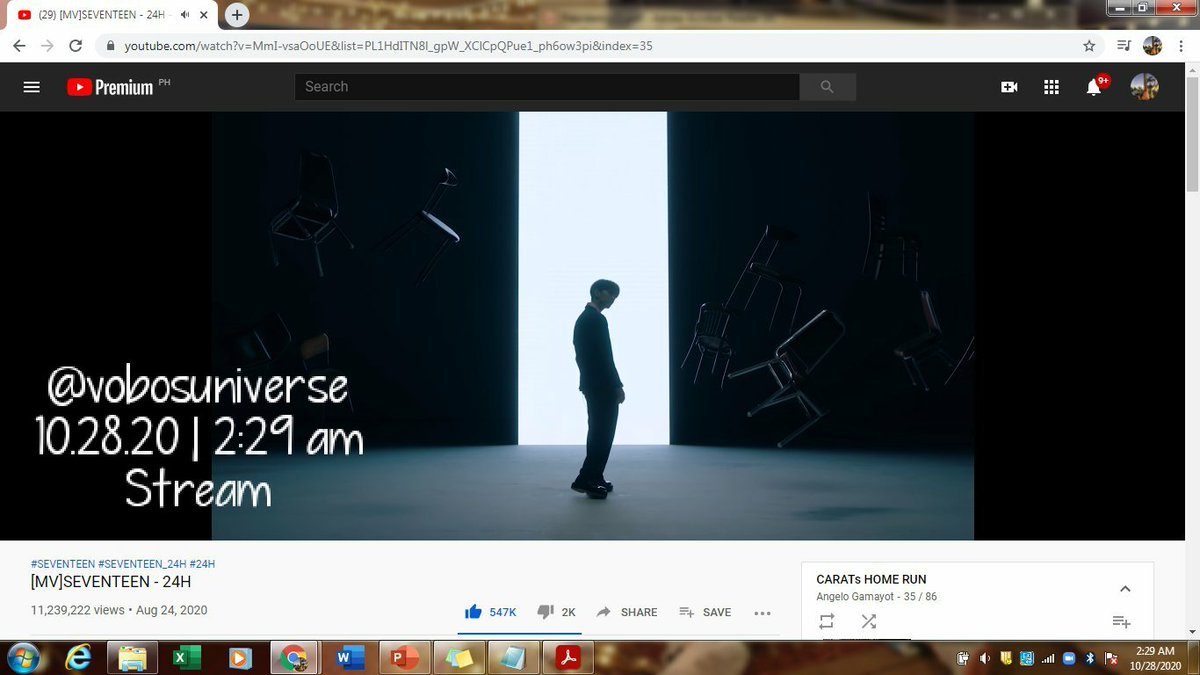The width and height of the screenshot is (1200, 675).
Task: Toggle playlist shuffle
Action: pos(867,621)
